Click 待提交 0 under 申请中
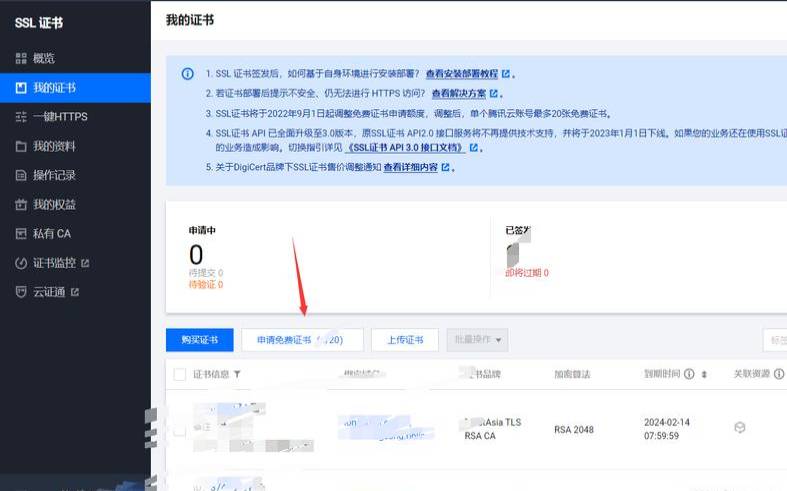This screenshot has height=491, width=787. (206, 273)
